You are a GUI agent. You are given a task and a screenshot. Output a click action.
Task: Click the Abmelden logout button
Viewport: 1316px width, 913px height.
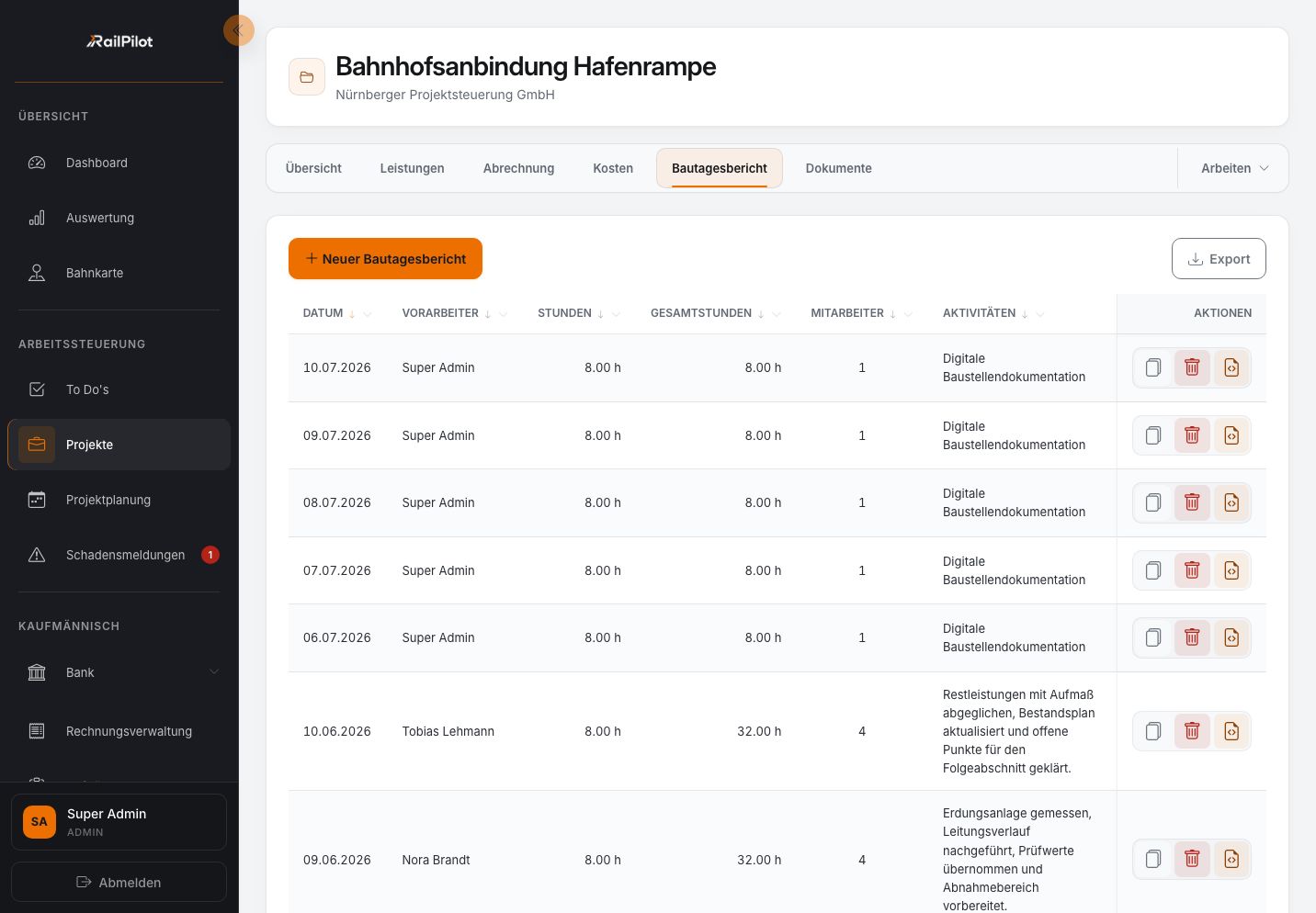[x=119, y=882]
